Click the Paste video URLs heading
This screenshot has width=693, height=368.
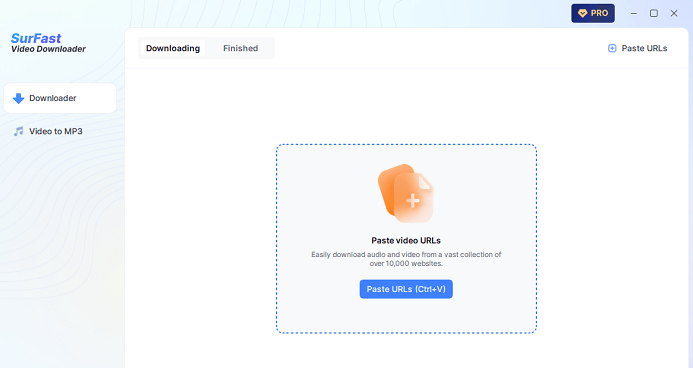click(406, 240)
